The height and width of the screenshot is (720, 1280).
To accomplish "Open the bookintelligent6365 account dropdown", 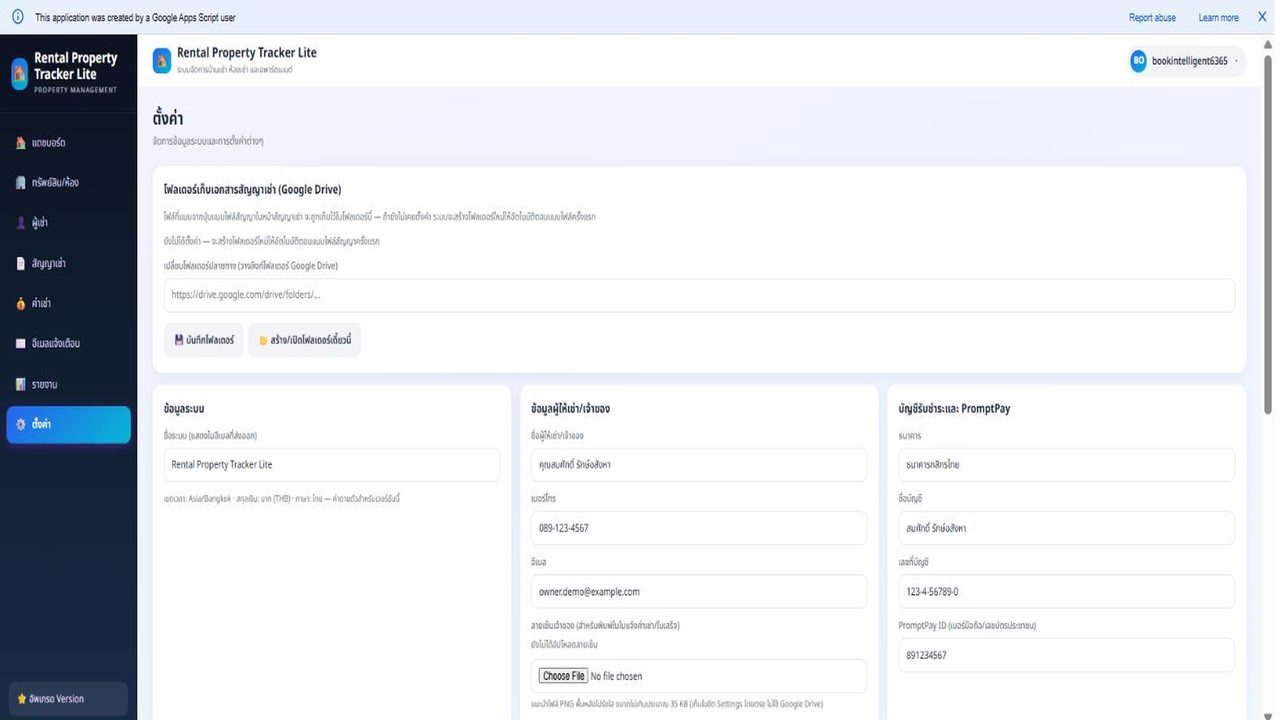I will coord(1187,61).
